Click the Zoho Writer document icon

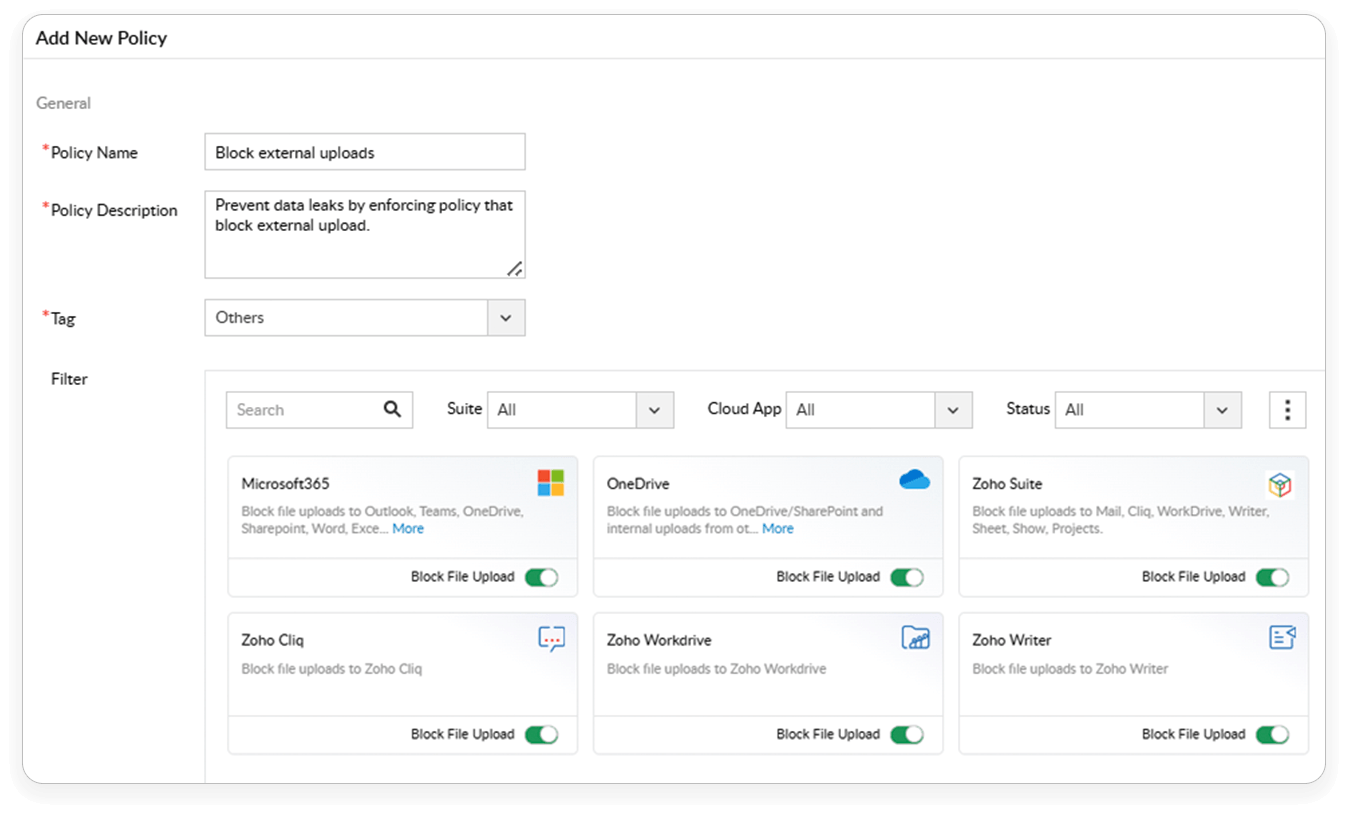click(x=1282, y=637)
